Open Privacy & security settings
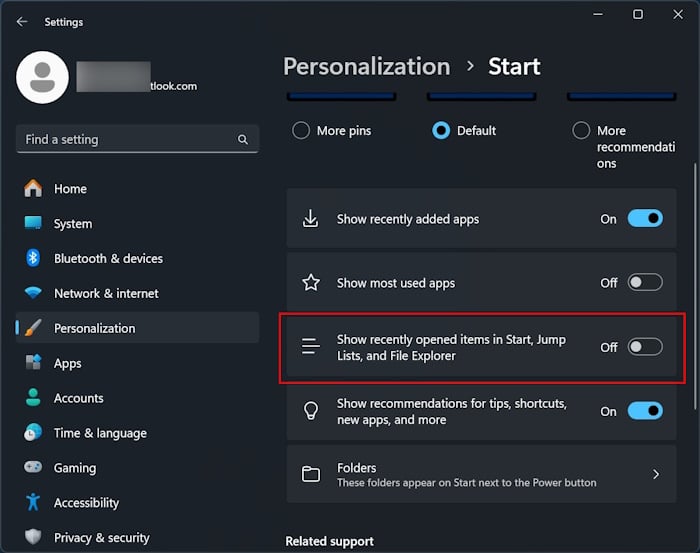The image size is (700, 553). coord(138,537)
